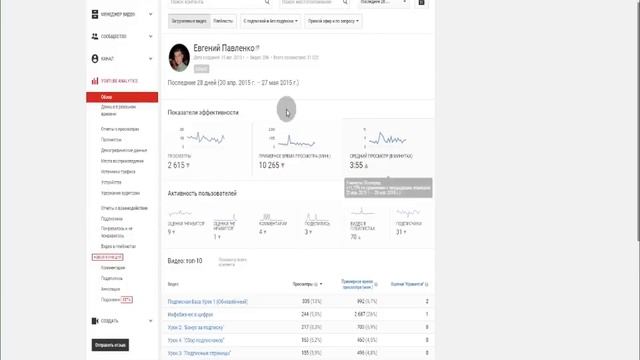Image resolution: width=640 pixels, height=360 pixels.
Task: Click the magnifier icon in location search
Action: pyautogui.click(x=345, y=2)
